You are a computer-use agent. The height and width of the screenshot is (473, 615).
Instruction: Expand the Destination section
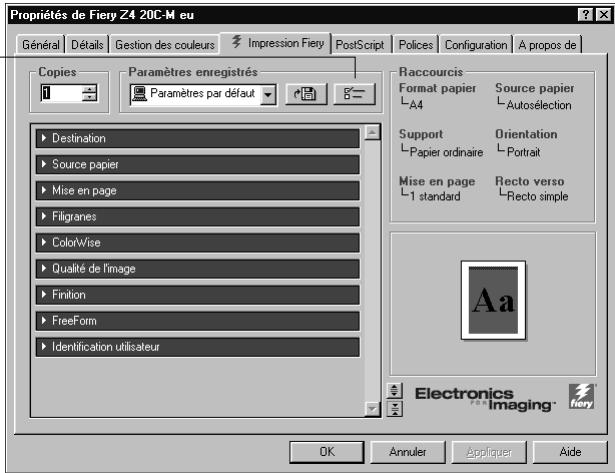[x=197, y=138]
